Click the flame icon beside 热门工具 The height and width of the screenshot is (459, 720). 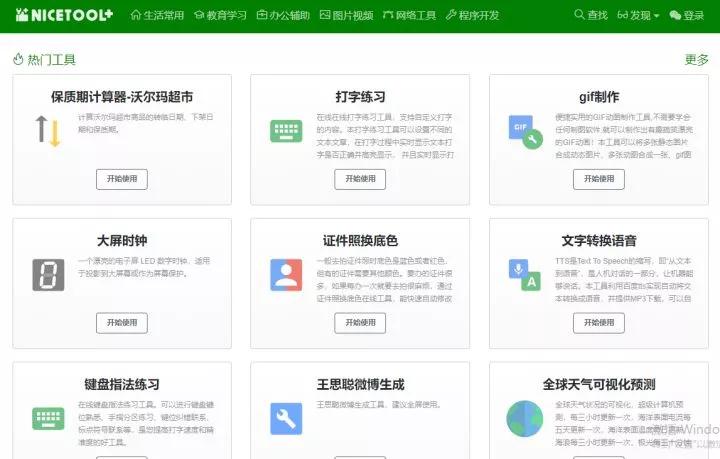[18, 59]
